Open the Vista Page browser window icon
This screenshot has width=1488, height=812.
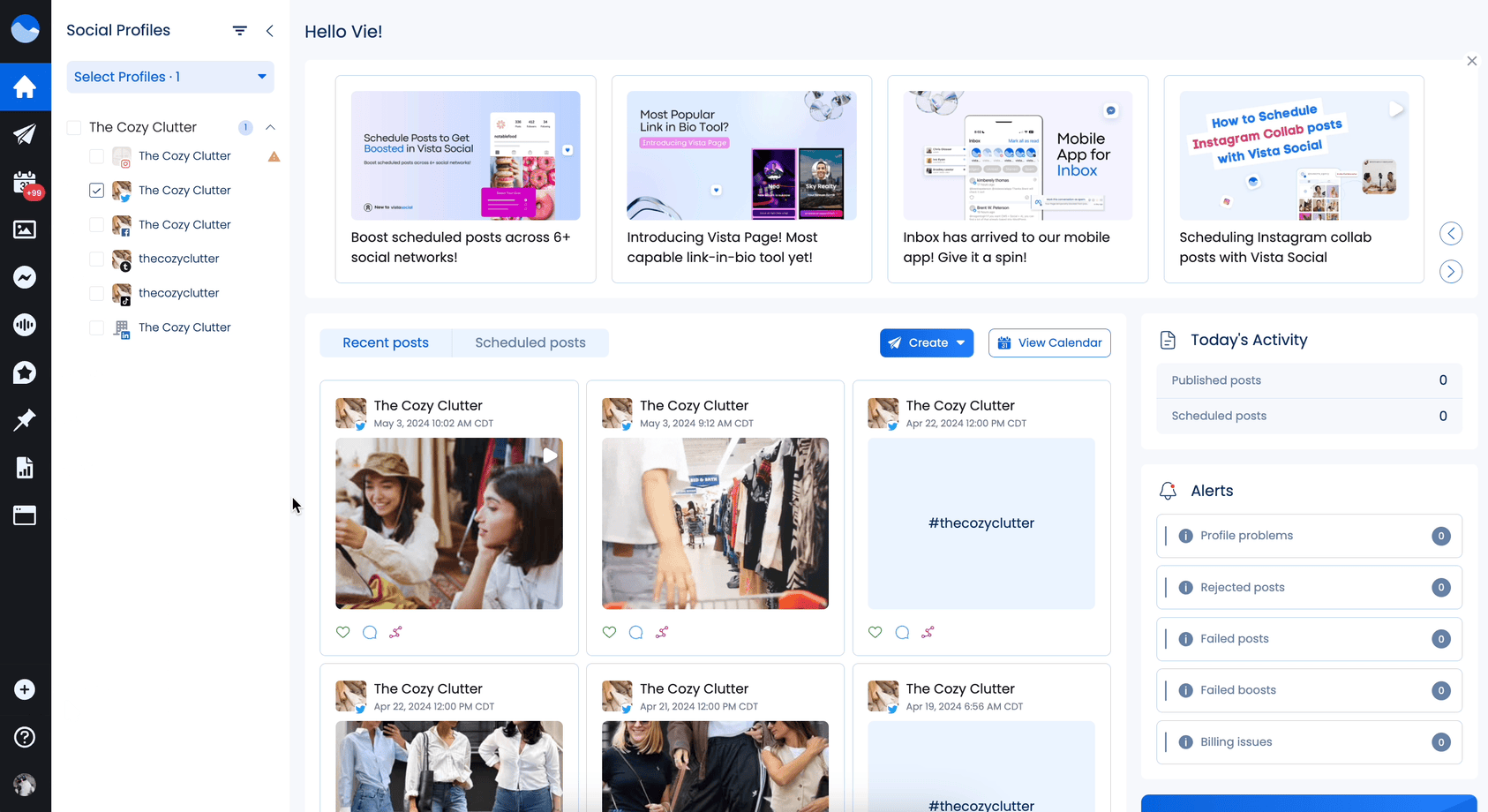click(x=25, y=515)
